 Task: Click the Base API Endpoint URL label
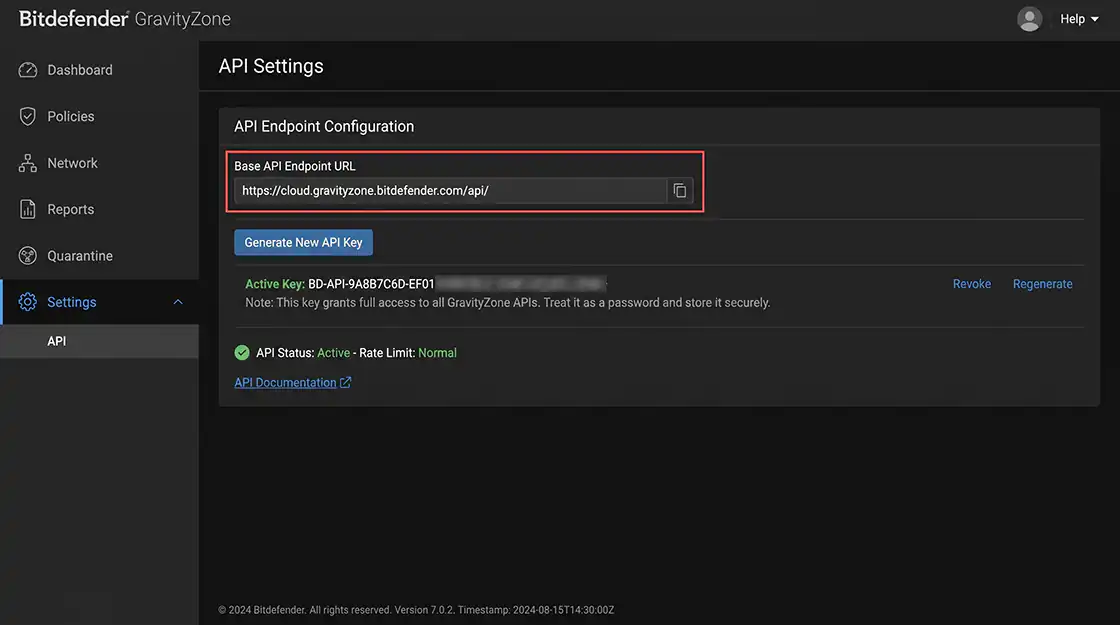(294, 166)
